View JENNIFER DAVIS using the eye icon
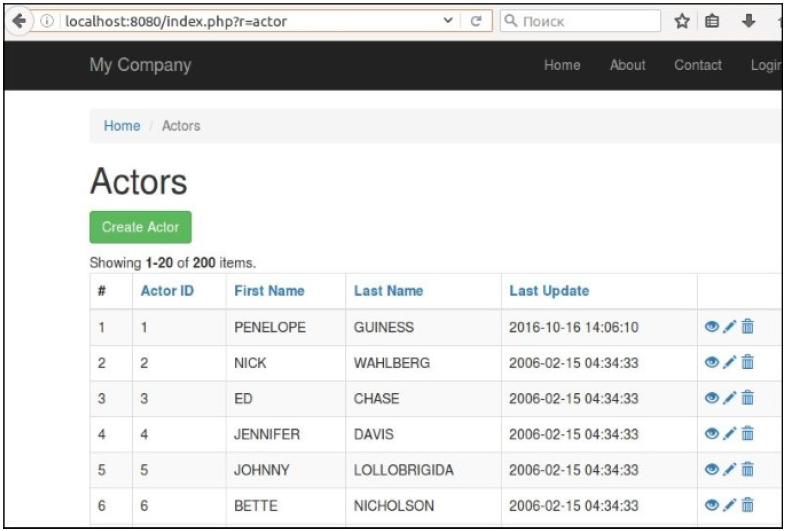 [x=711, y=434]
